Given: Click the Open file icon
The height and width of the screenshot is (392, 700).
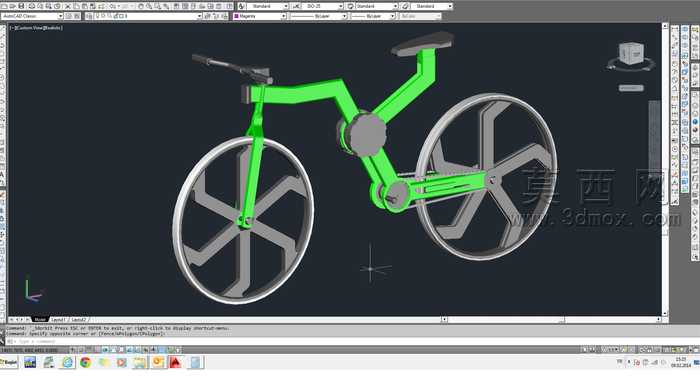Looking at the screenshot, I should click(x=12, y=6).
